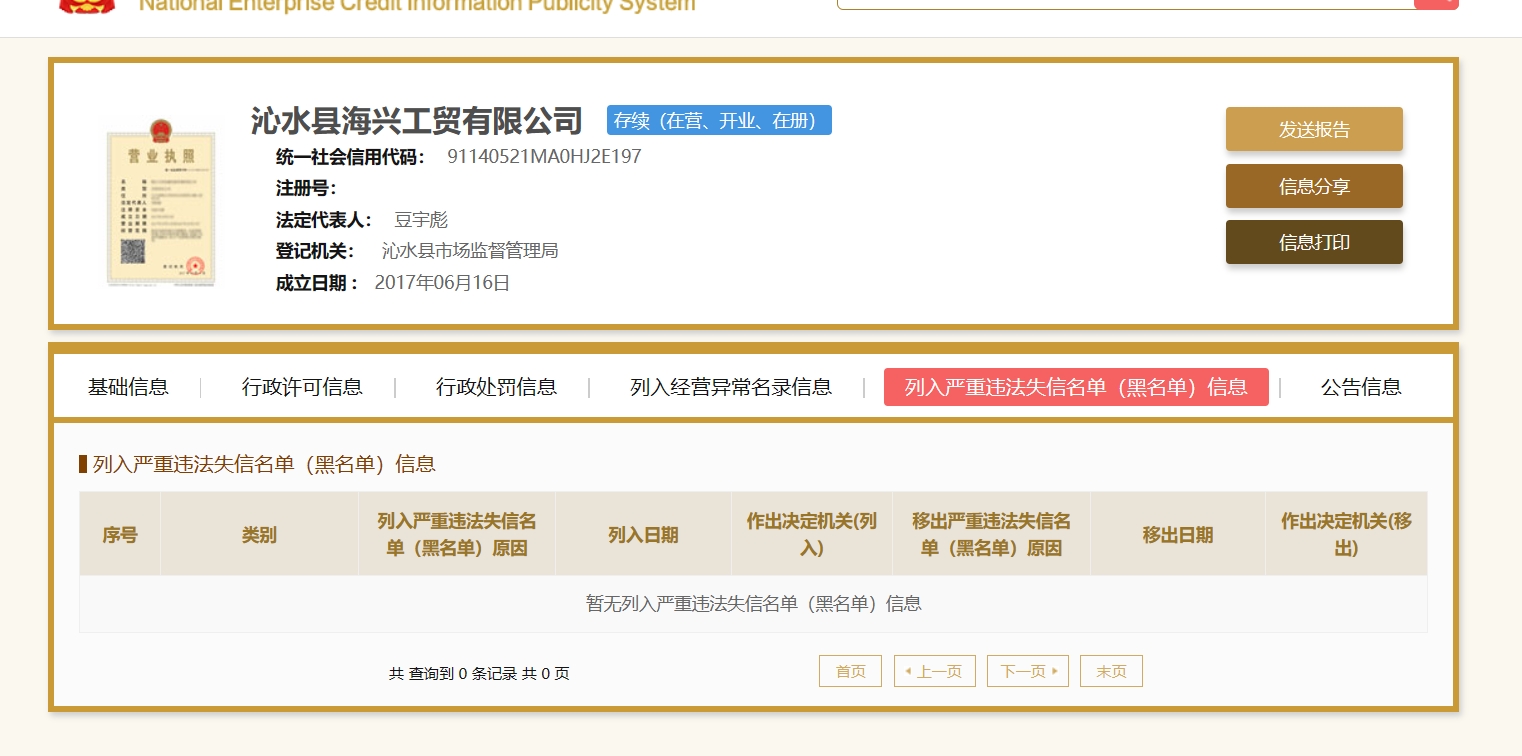Image resolution: width=1522 pixels, height=756 pixels.
Task: Click the national emblem logo icon
Action: point(87,5)
